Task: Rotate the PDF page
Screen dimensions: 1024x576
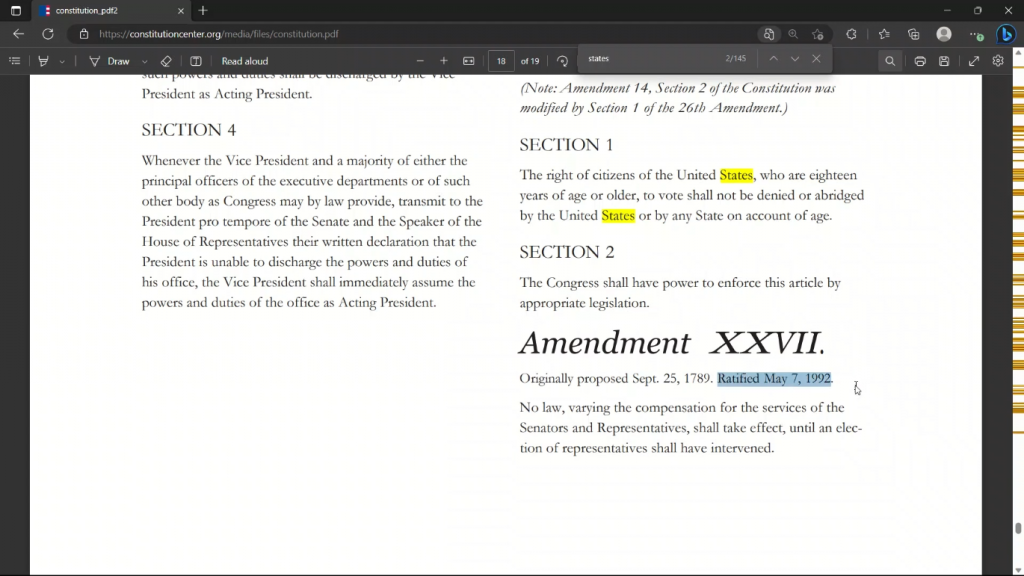Action: coord(562,61)
